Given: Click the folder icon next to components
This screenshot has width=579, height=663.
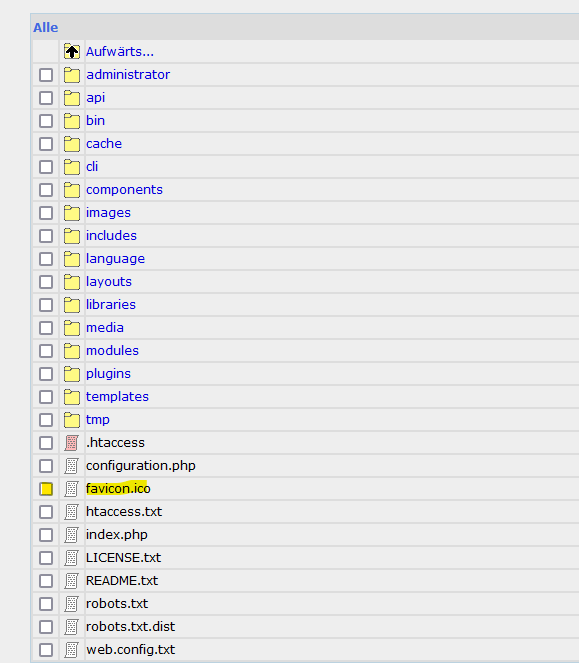Looking at the screenshot, I should point(72,190).
